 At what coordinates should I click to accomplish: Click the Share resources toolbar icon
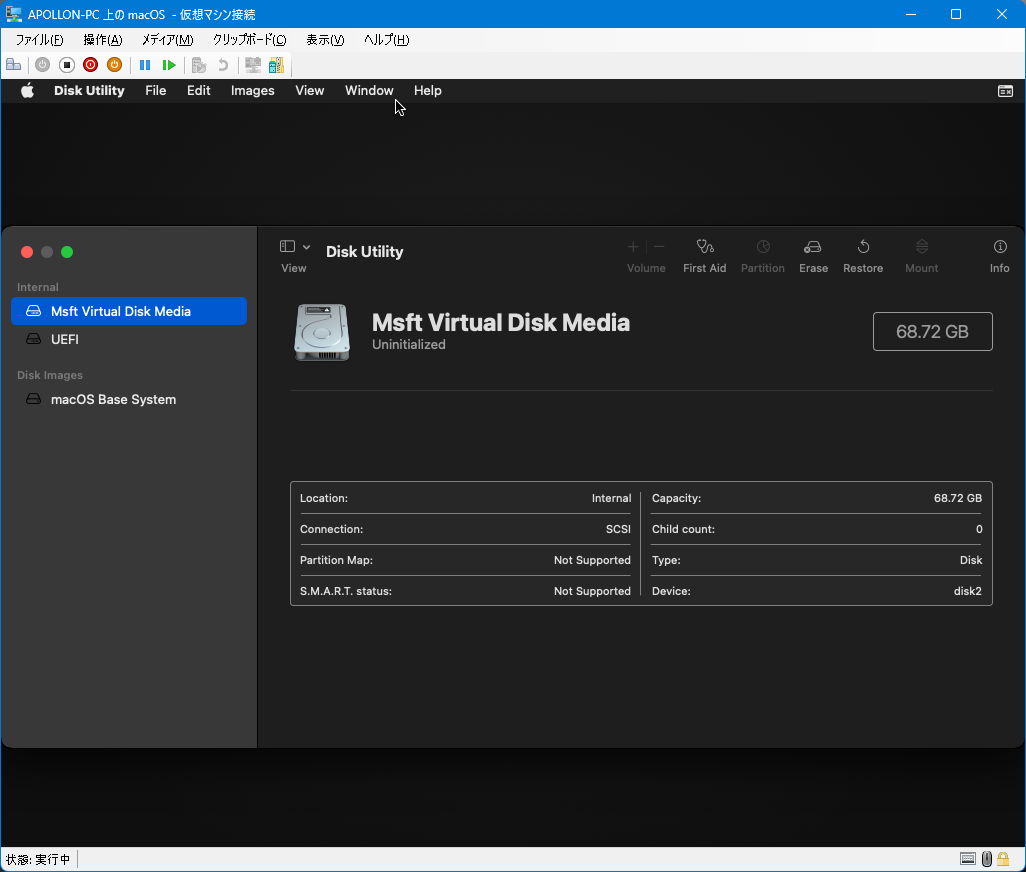[x=277, y=65]
